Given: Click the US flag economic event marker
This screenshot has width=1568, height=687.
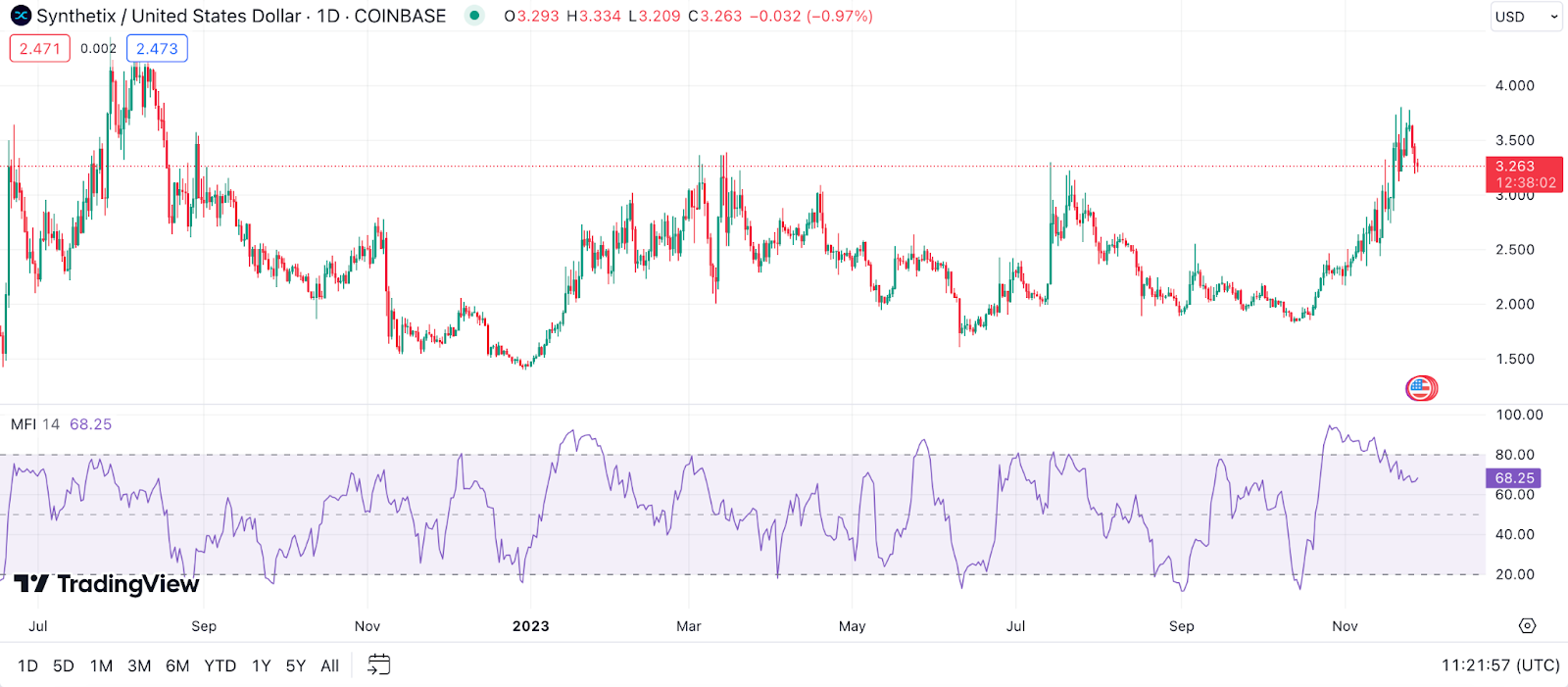Looking at the screenshot, I should pyautogui.click(x=1420, y=389).
